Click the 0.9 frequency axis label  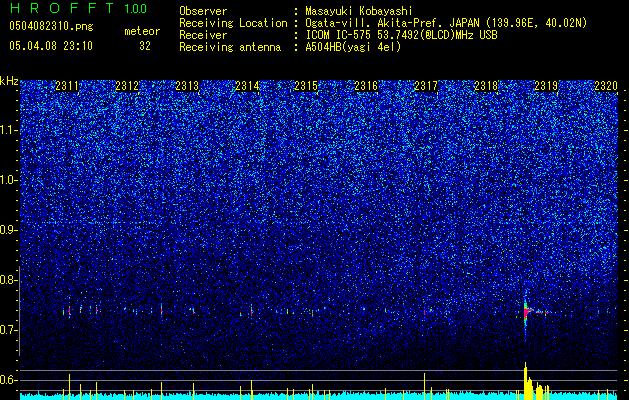[9, 230]
